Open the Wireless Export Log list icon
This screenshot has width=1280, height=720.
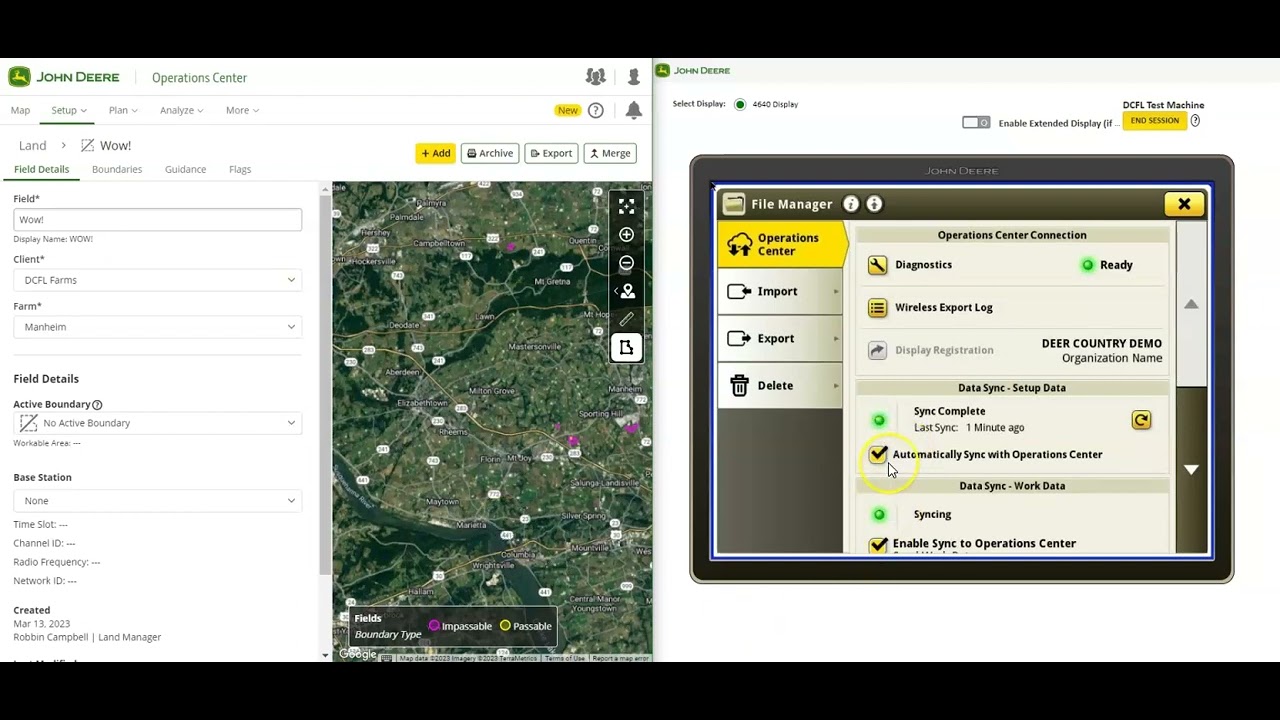877,308
